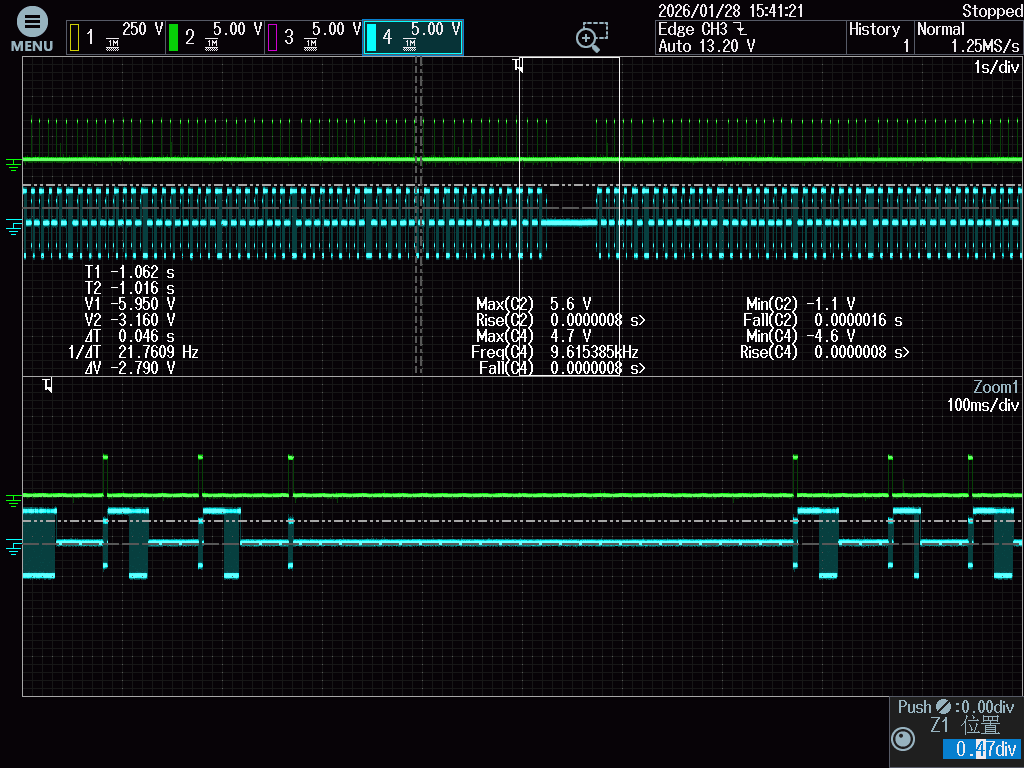Click Min(C4) -4.6 V measurement
The width and height of the screenshot is (1024, 768).
[x=801, y=336]
